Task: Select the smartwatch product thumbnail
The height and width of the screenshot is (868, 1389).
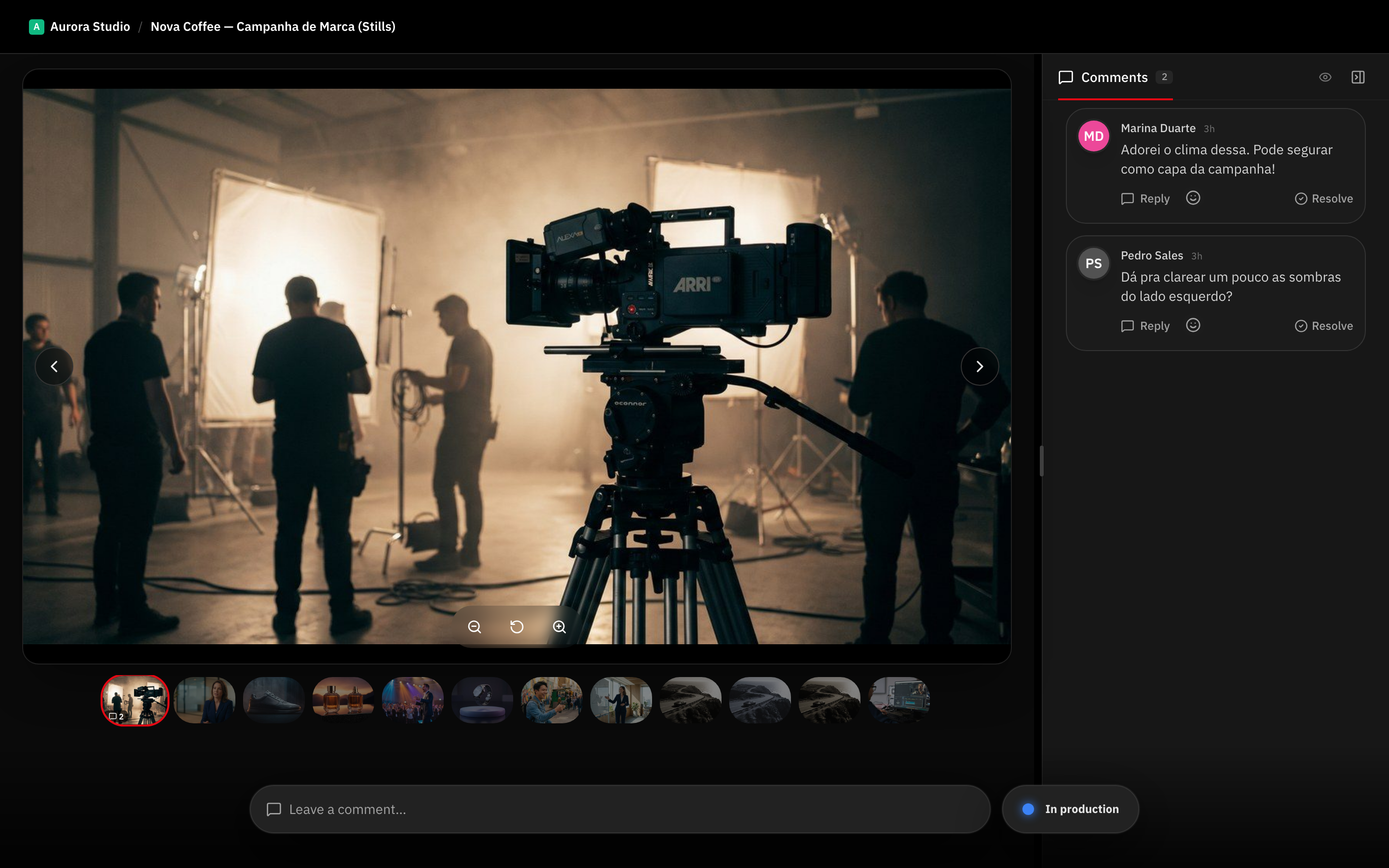Action: pyautogui.click(x=482, y=700)
